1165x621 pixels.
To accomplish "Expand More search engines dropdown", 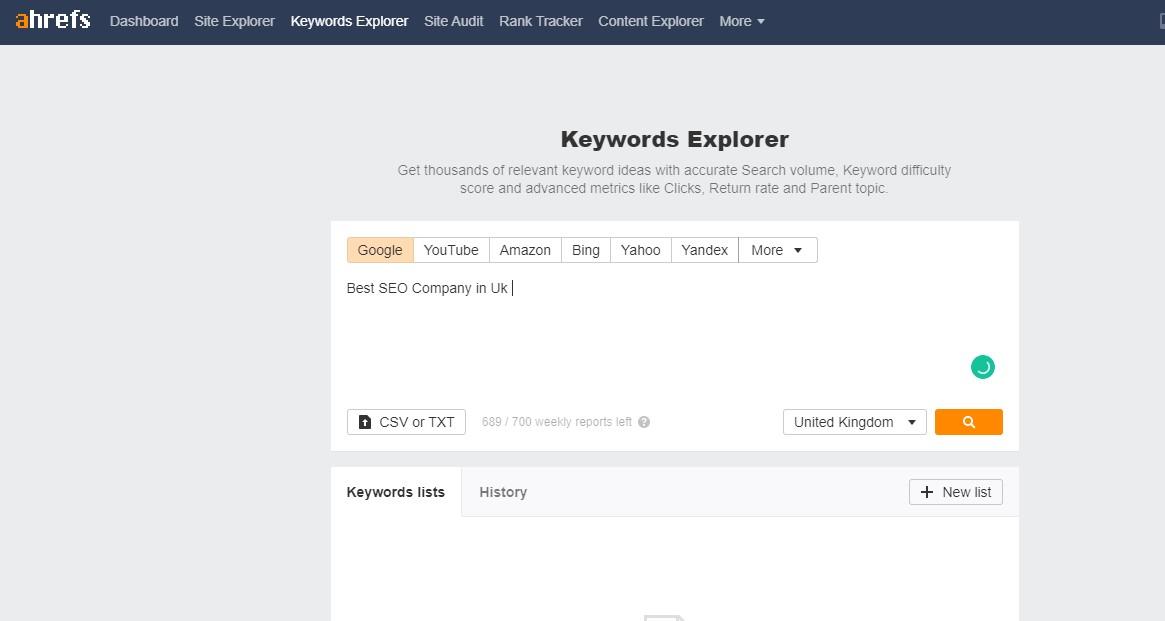I will pyautogui.click(x=778, y=250).
